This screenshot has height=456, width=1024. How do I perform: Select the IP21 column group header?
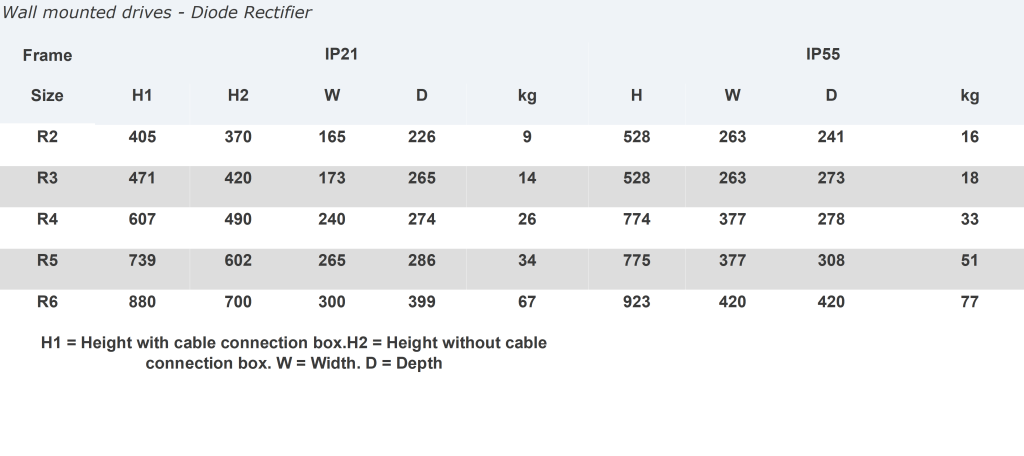coord(341,54)
